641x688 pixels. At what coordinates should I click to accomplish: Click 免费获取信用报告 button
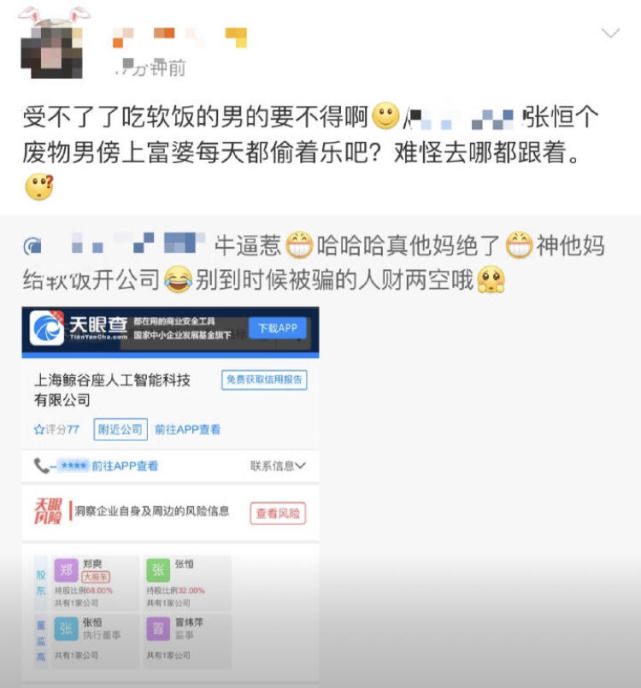pyautogui.click(x=264, y=380)
